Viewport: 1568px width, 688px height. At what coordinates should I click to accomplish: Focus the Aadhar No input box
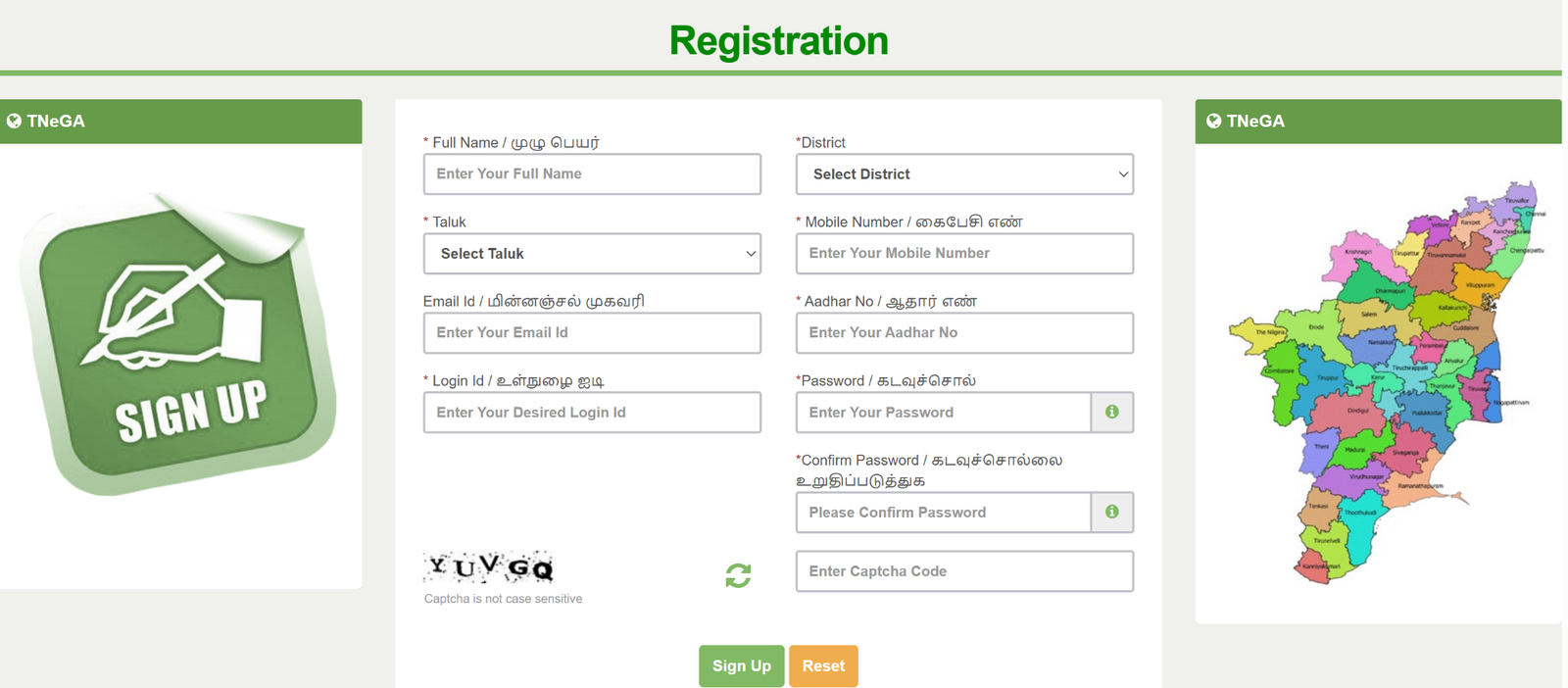[963, 332]
